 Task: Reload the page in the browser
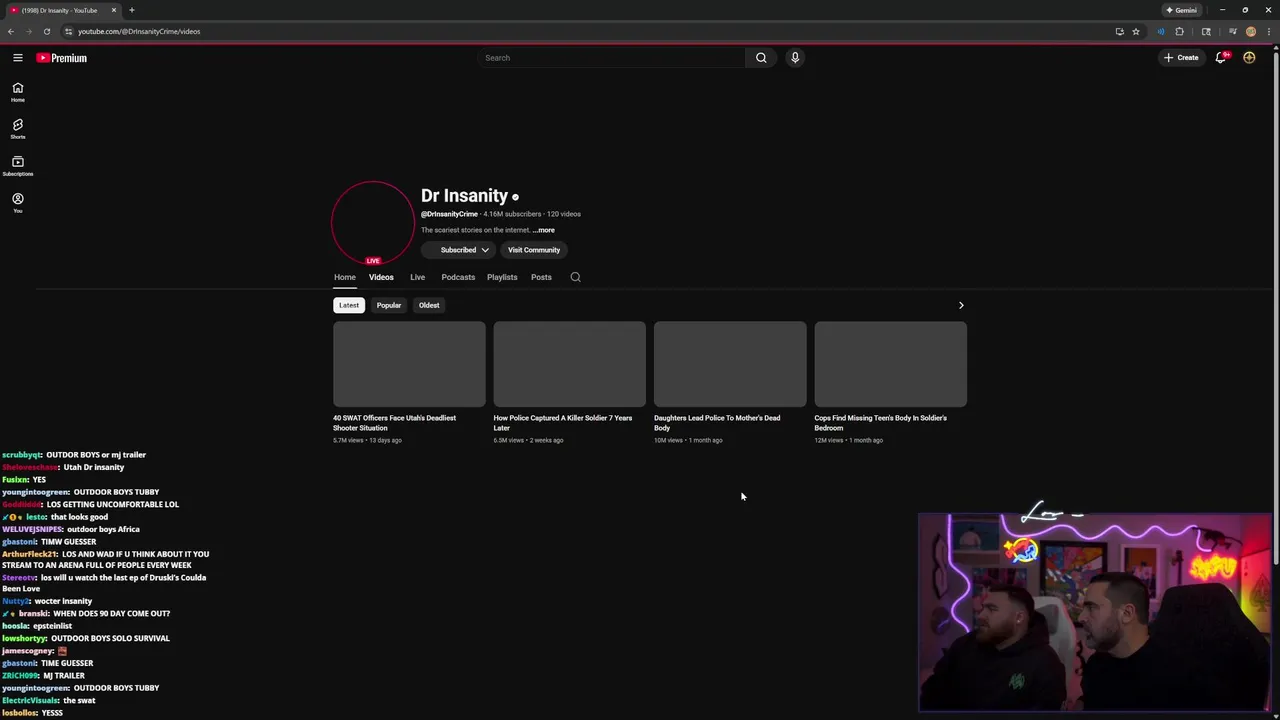(x=47, y=31)
